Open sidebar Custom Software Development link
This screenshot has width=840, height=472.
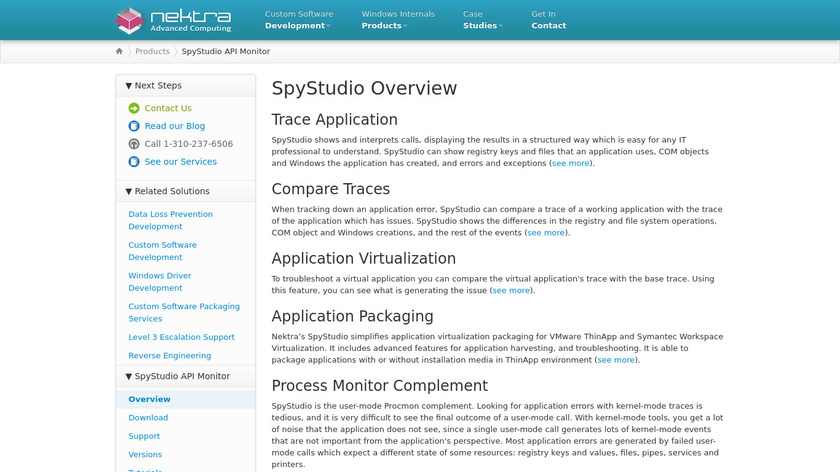162,251
